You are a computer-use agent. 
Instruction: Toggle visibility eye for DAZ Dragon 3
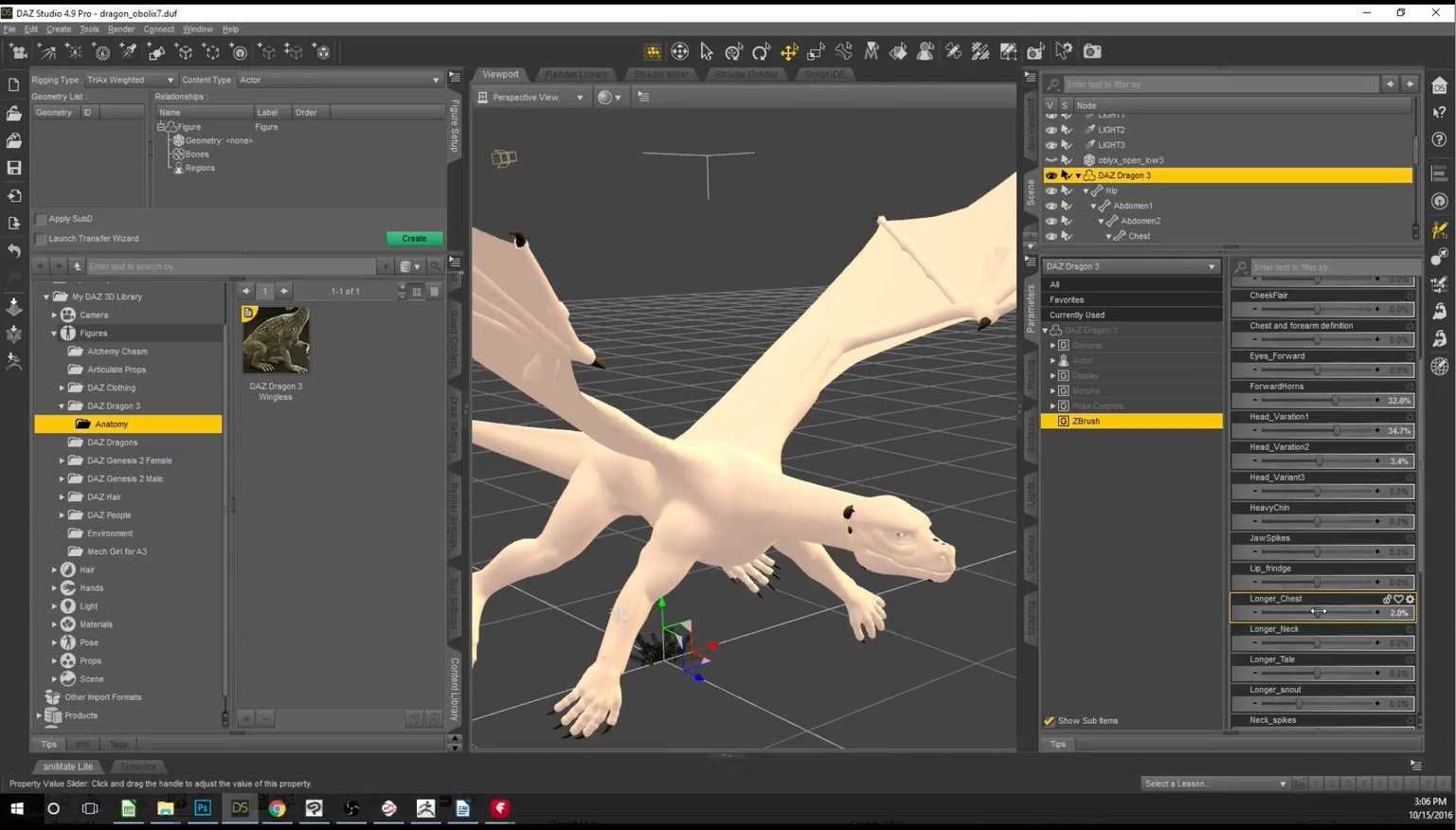[x=1051, y=175]
